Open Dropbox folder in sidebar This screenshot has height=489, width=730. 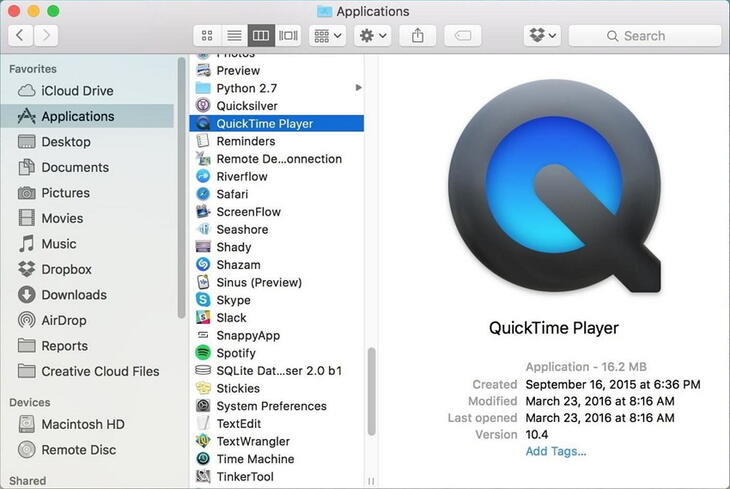[x=87, y=269]
